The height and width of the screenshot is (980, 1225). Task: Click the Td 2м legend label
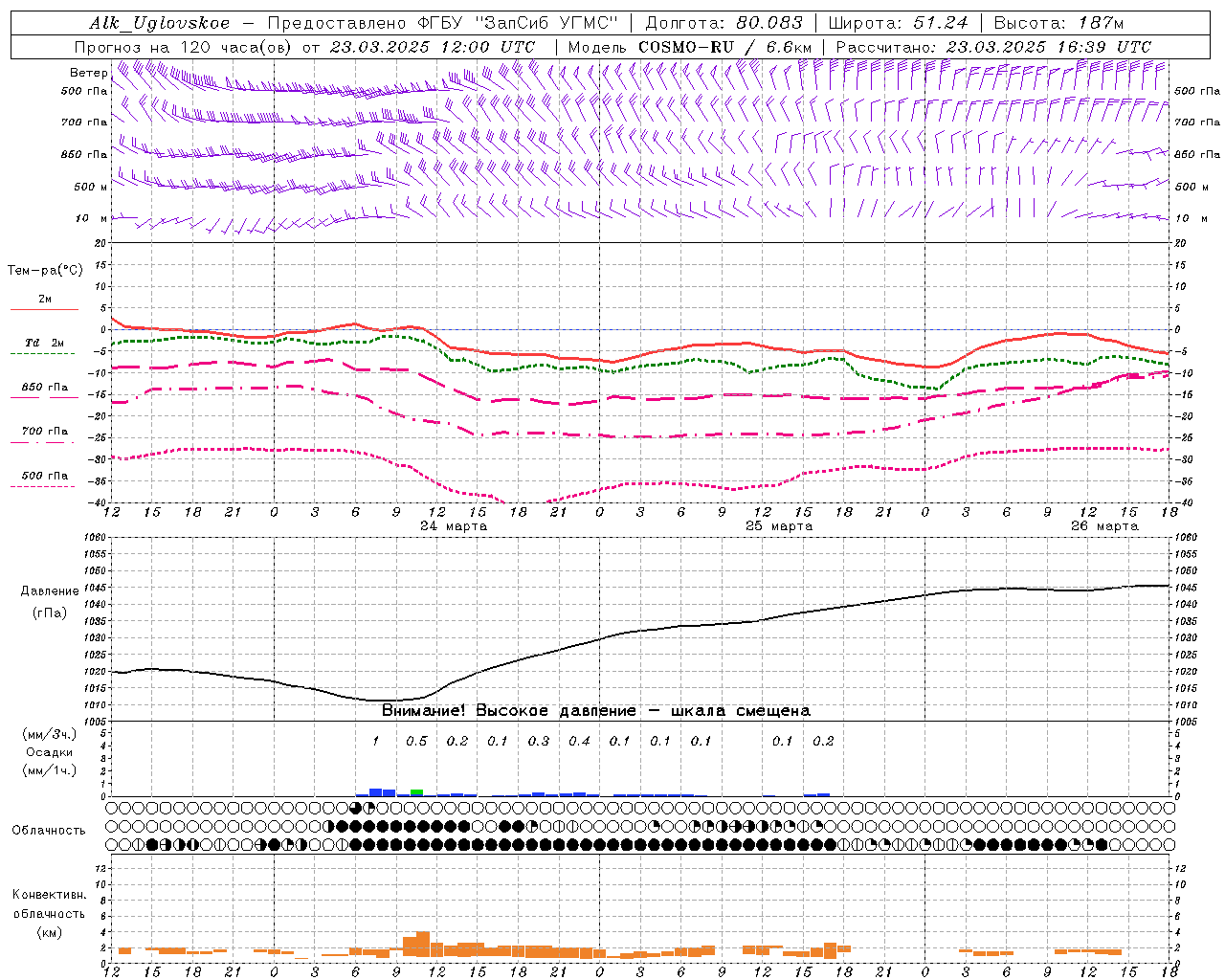[44, 343]
